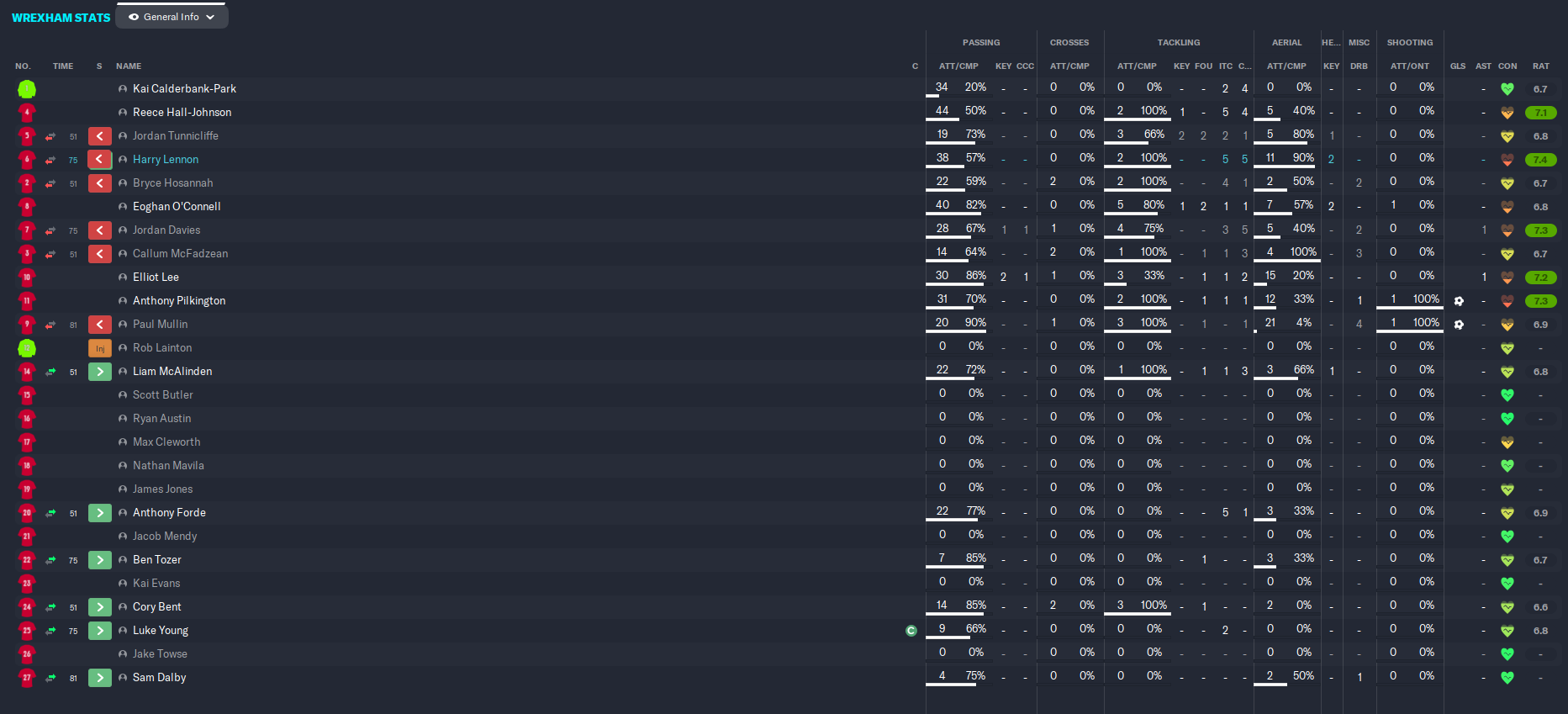Click Kai Calderbank-Park's green goalkeeper shirt icon
Screen dimensions: 1568x714
coord(27,88)
